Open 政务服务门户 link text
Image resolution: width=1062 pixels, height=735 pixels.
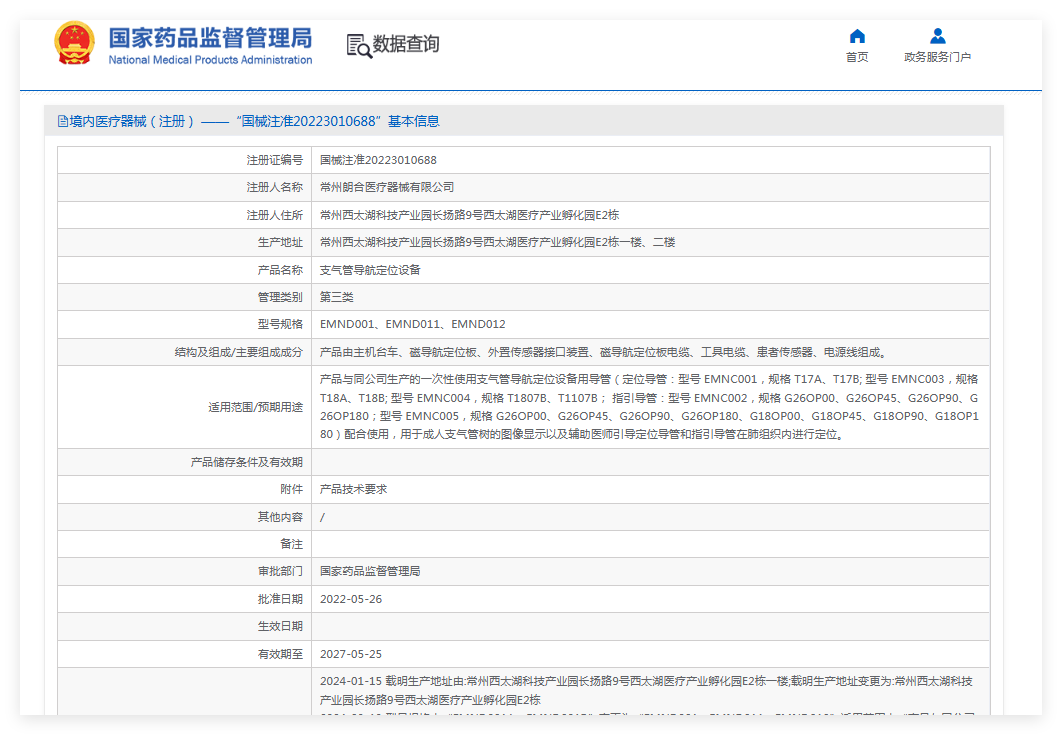pyautogui.click(x=937, y=57)
